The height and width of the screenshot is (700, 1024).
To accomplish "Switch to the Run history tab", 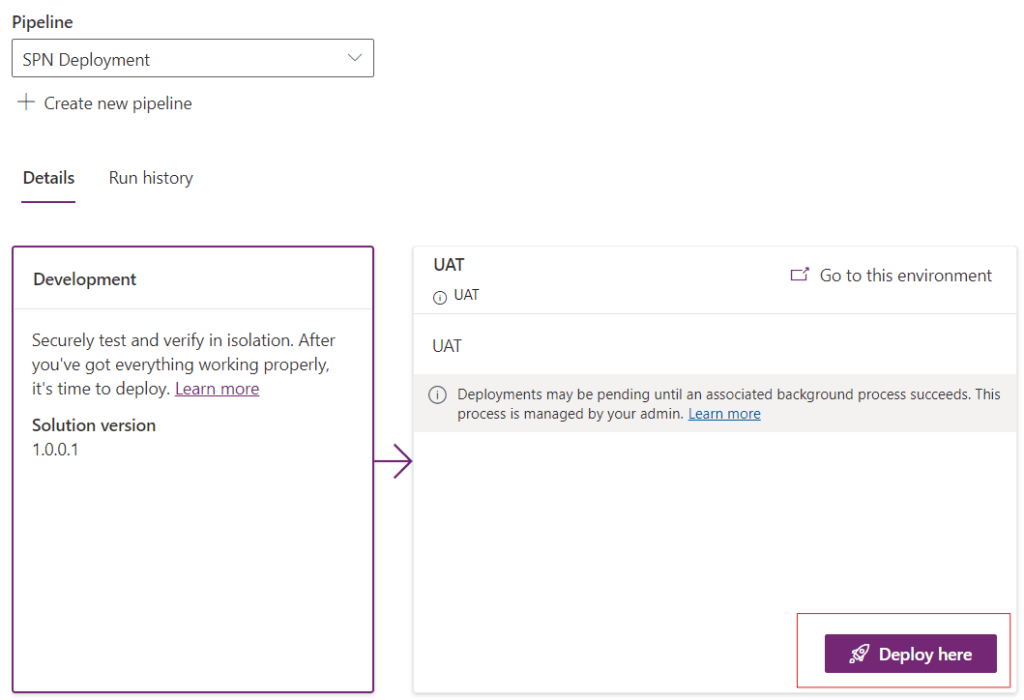I will pyautogui.click(x=150, y=178).
